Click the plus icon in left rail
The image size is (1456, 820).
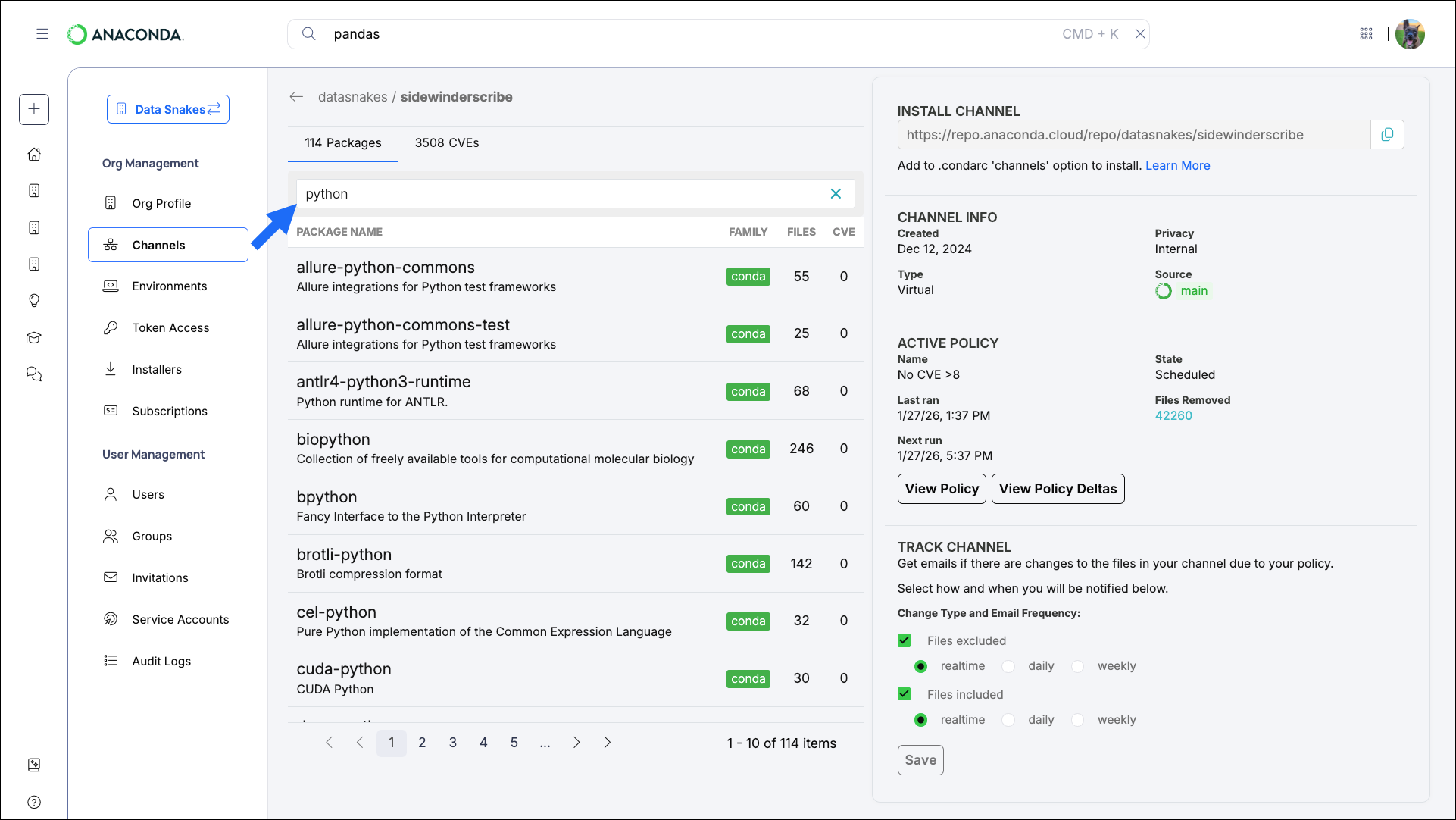(x=34, y=109)
